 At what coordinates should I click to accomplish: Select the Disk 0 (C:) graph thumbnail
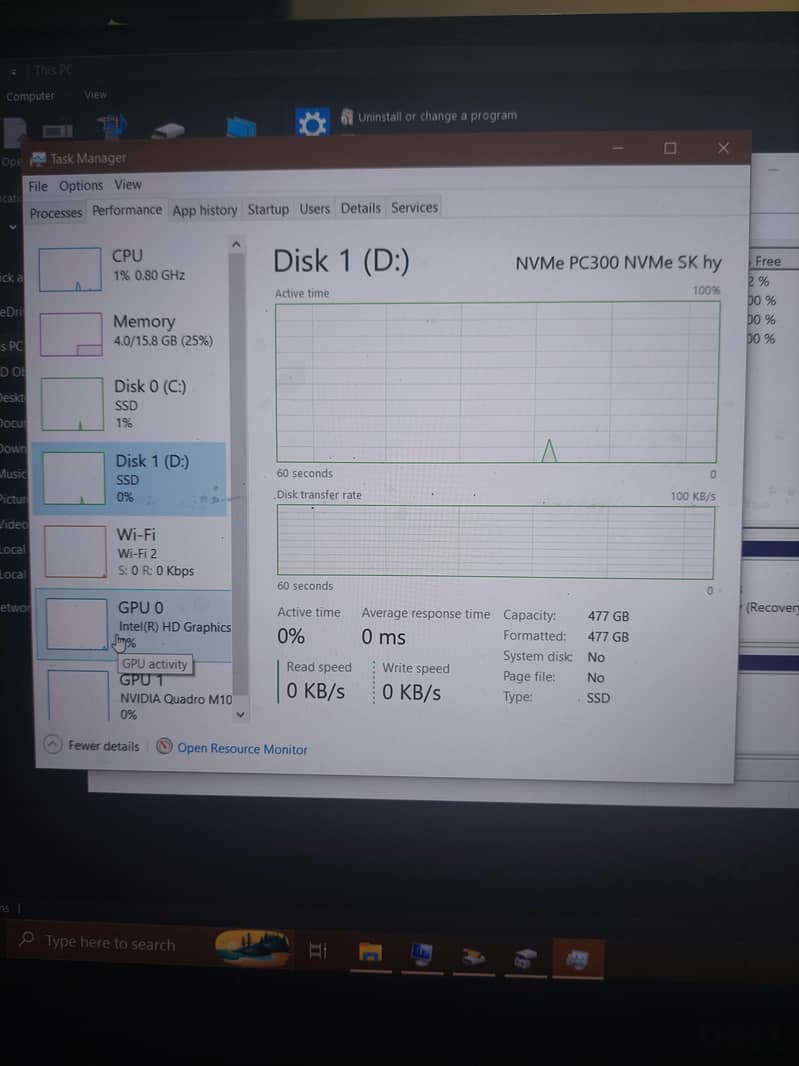click(72, 405)
